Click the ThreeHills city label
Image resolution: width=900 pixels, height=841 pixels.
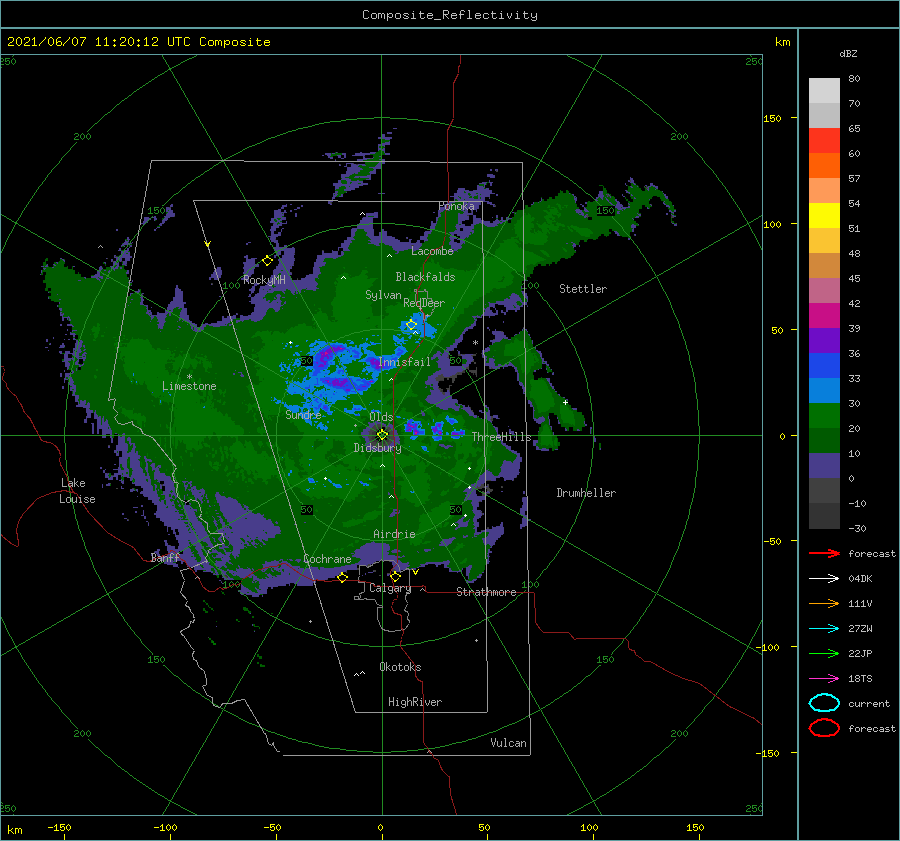502,437
